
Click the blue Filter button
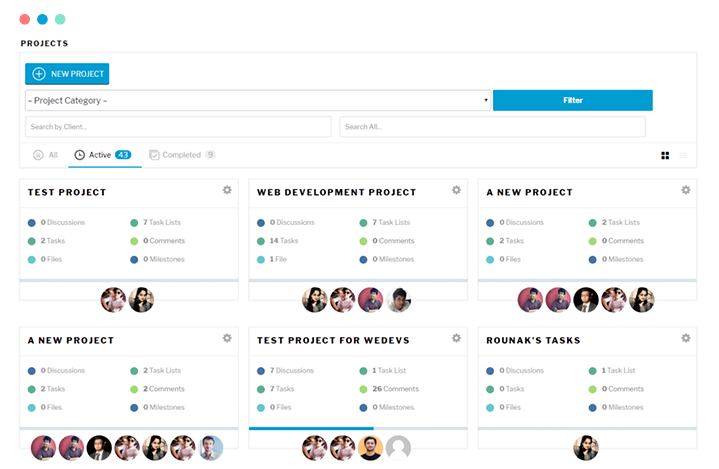(x=573, y=100)
